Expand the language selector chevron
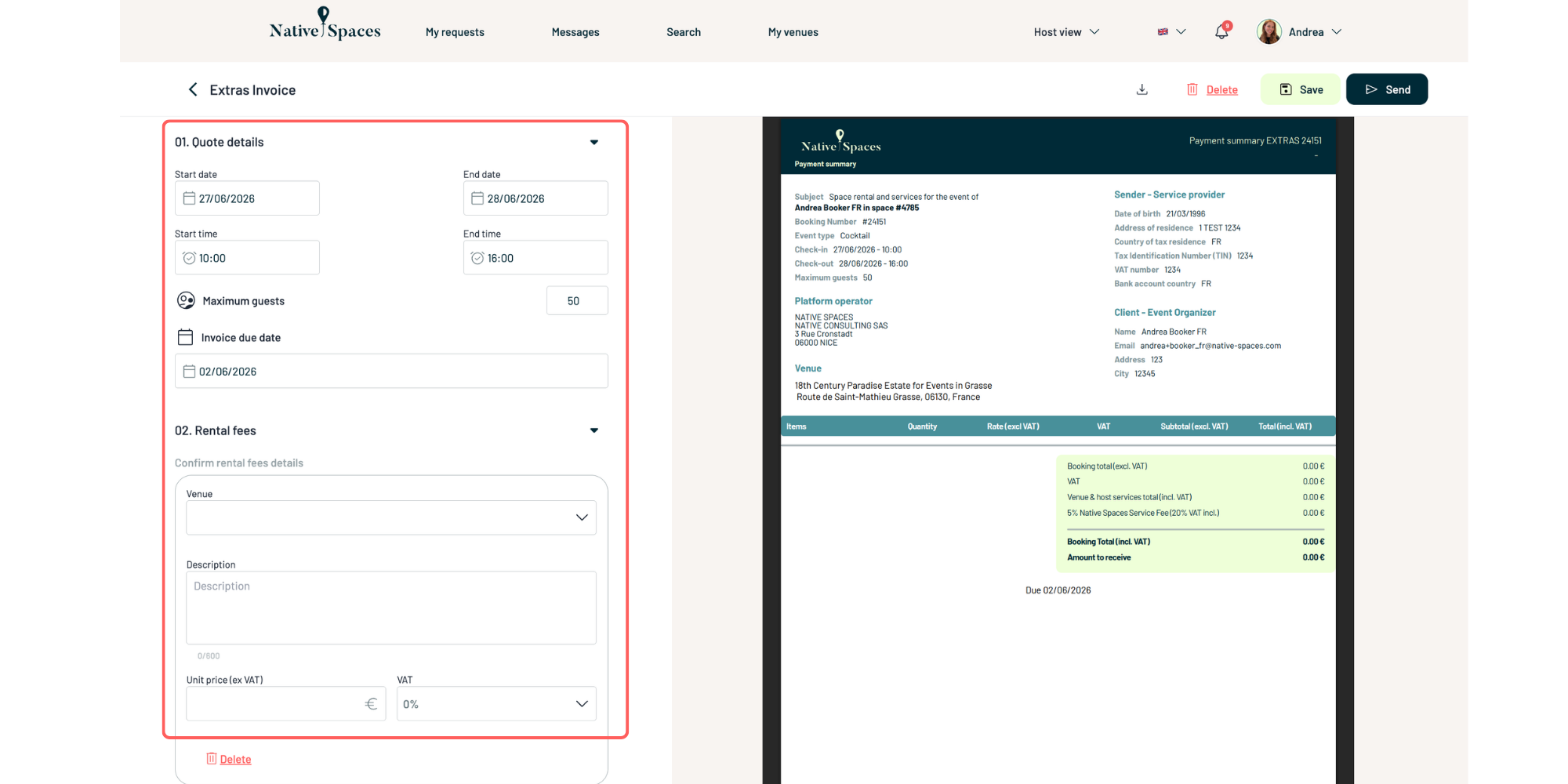1568x784 pixels. 1181,32
